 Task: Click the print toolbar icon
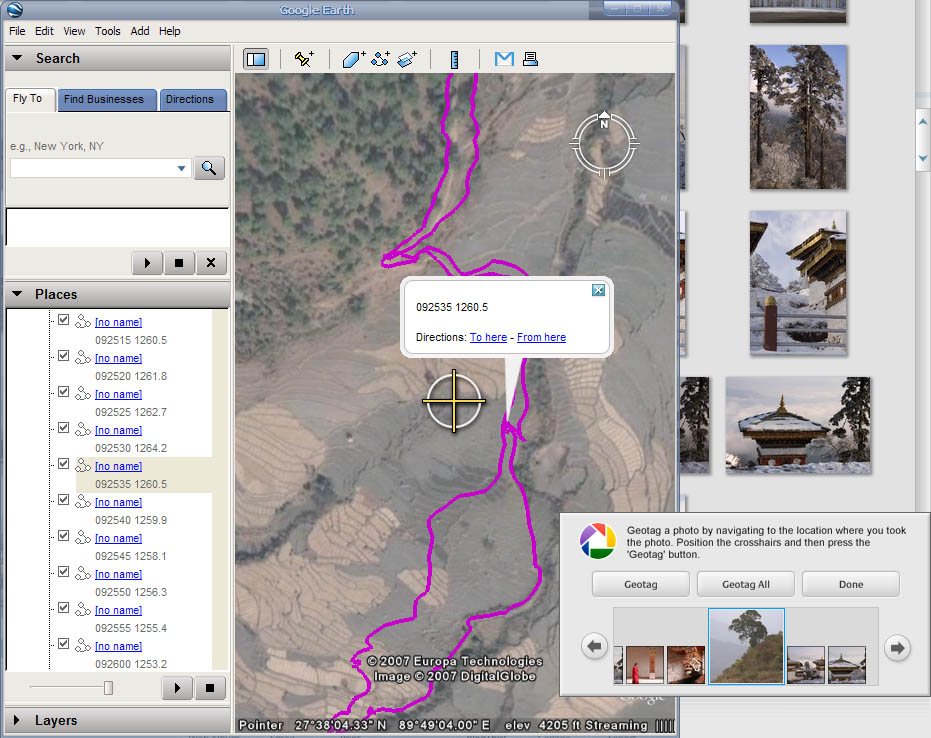[x=530, y=59]
